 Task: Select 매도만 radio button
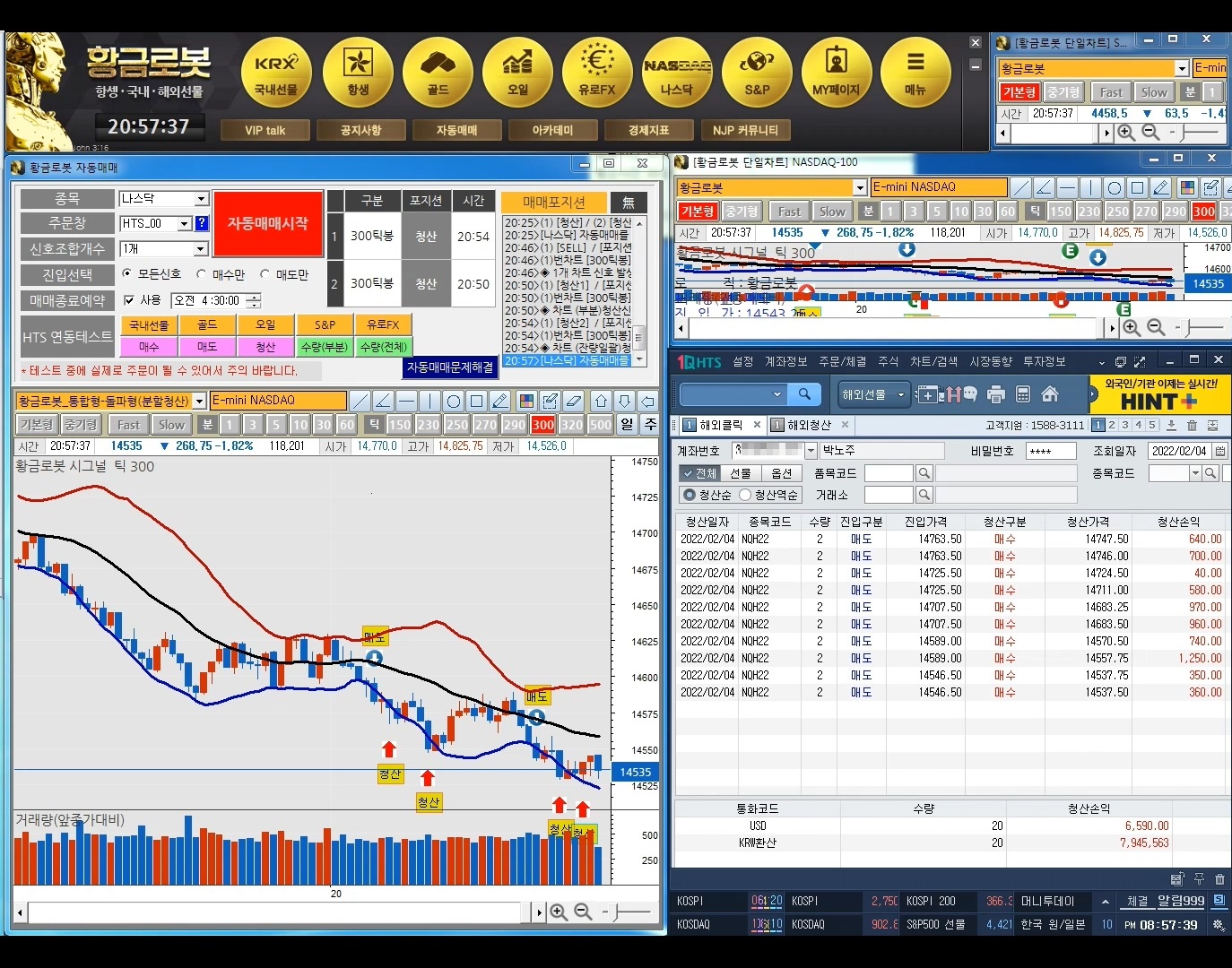[x=265, y=274]
